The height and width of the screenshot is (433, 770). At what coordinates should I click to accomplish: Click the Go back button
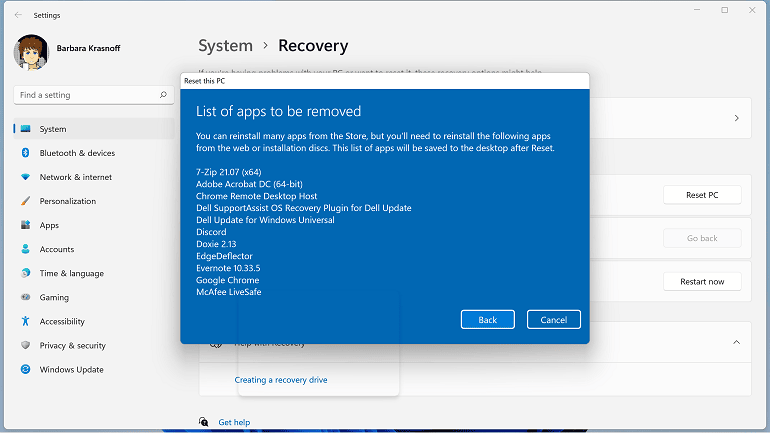click(x=702, y=238)
